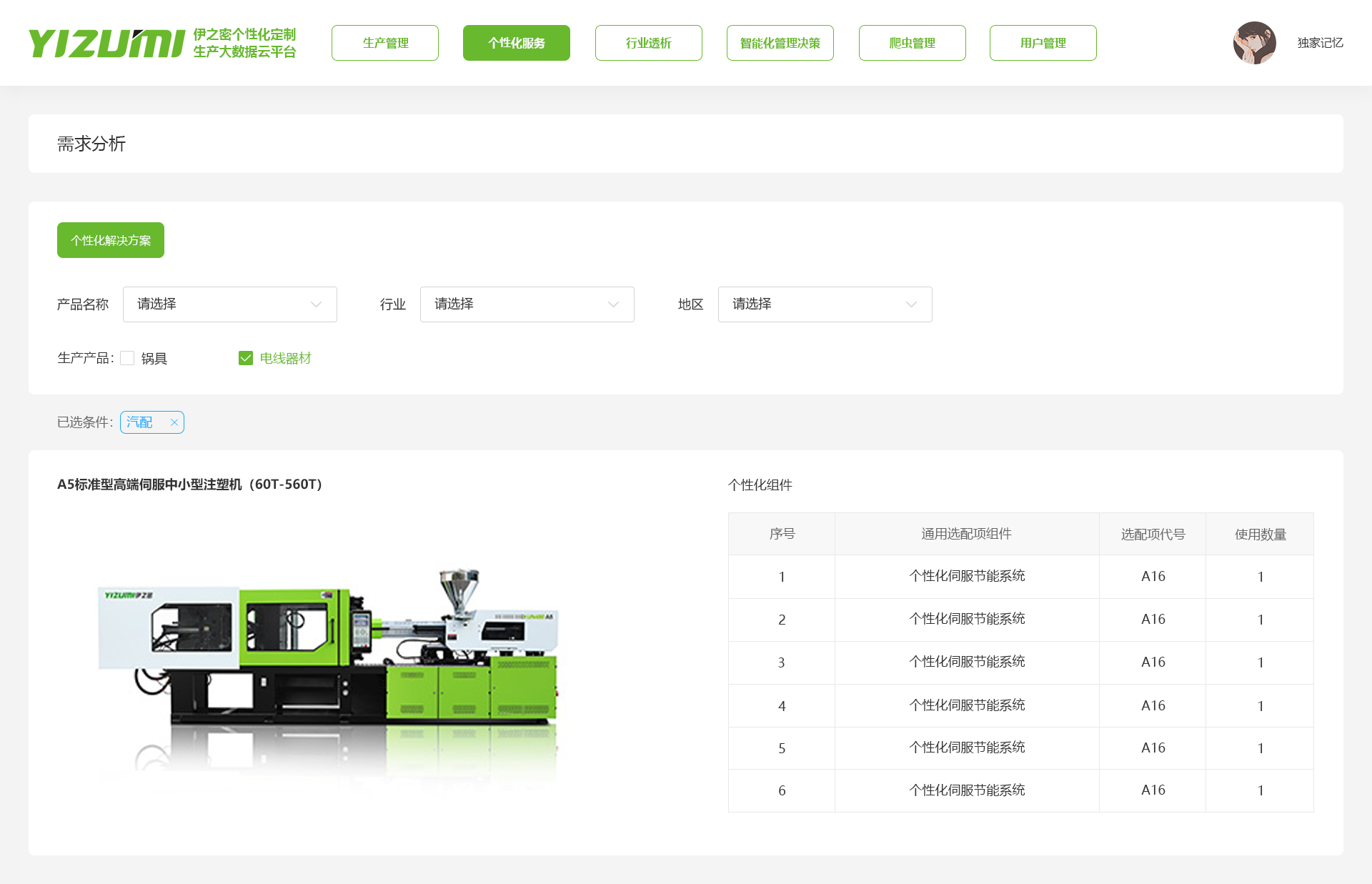Viewport: 1372px width, 884px height.
Task: Go to 生产管理 menu
Action: point(385,43)
